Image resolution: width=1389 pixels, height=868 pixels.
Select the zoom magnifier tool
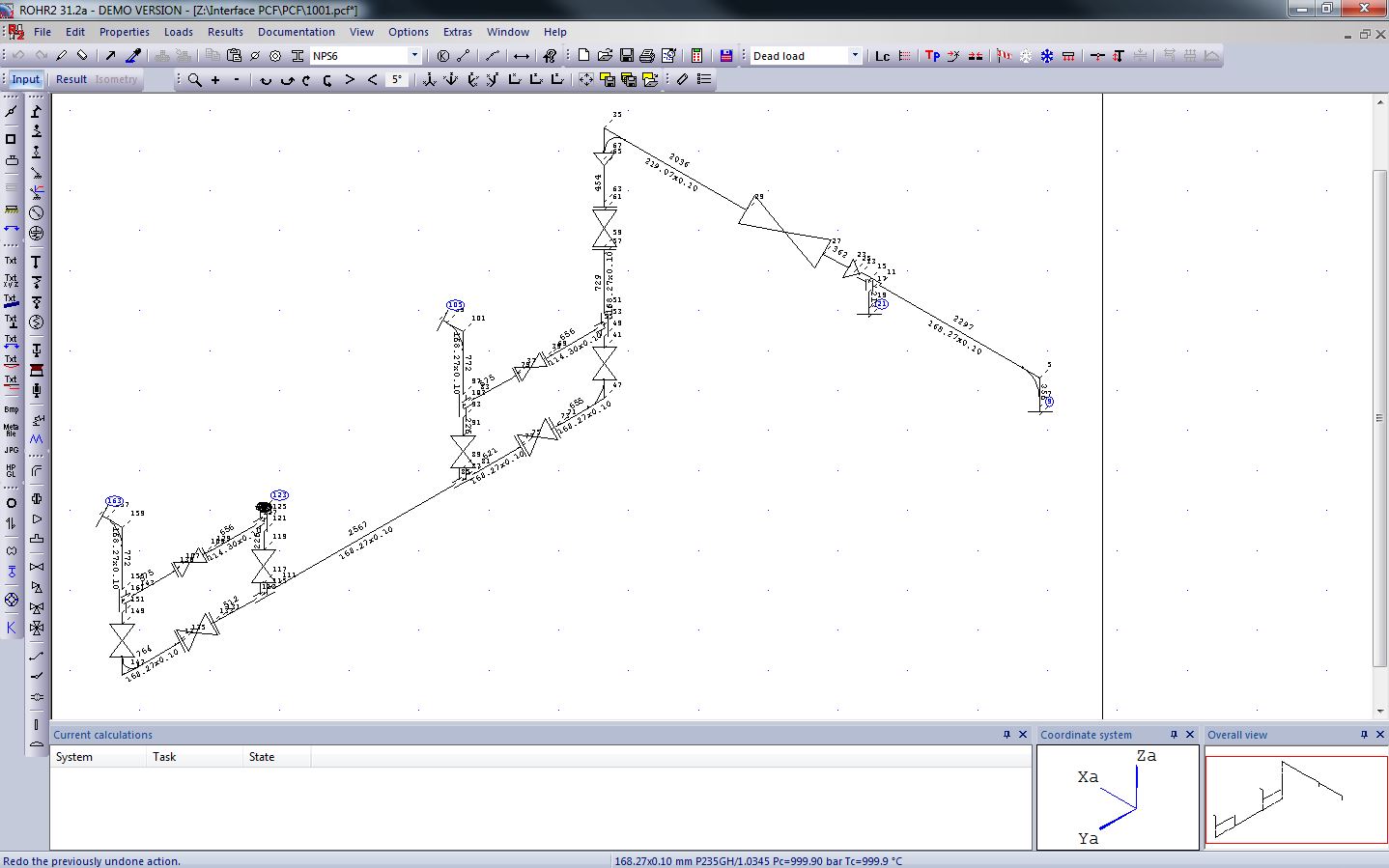[193, 79]
